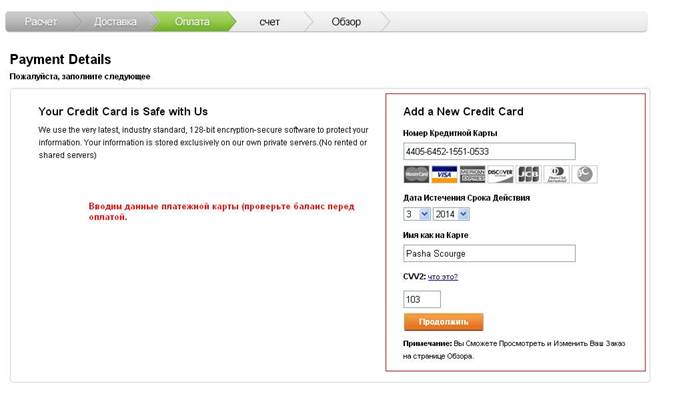The width and height of the screenshot is (699, 412).
Task: Choose the Visa card logo
Action: (444, 174)
